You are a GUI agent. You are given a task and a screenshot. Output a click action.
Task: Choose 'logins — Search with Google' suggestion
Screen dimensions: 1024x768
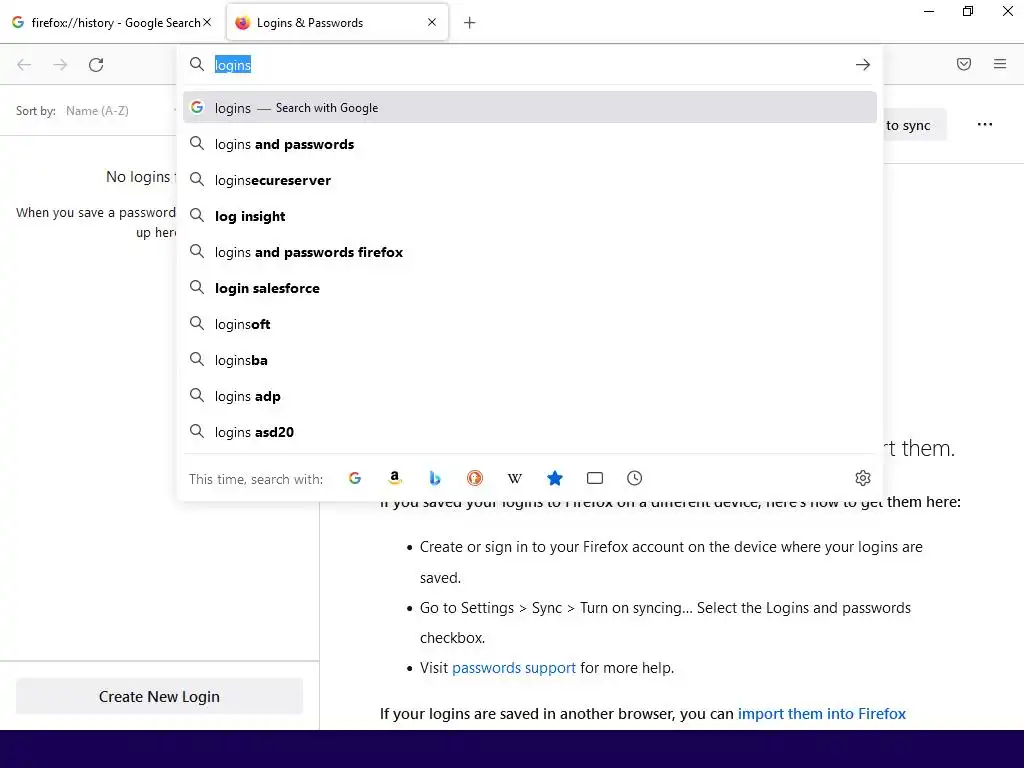(530, 108)
